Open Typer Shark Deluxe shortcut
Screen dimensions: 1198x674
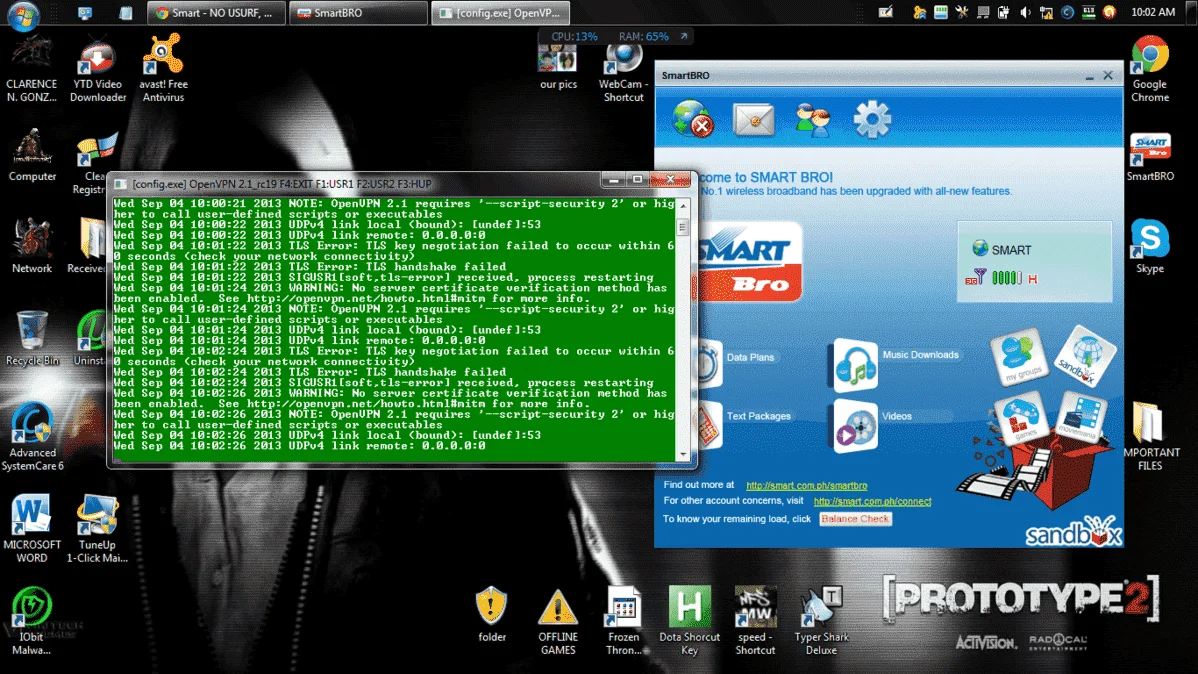(x=821, y=621)
